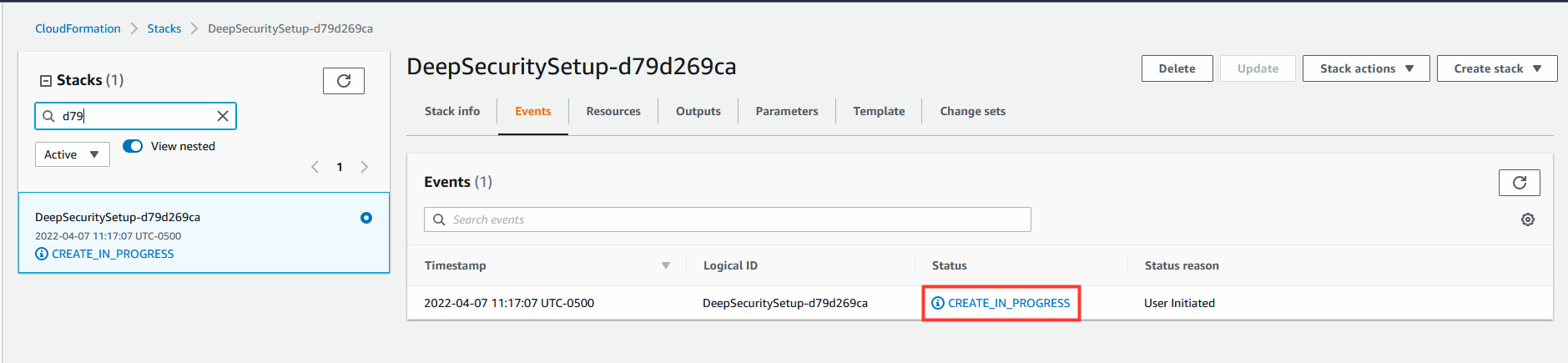Click Logical ID DeepSecuritySetup-d79d269ca in events row
The width and height of the screenshot is (1568, 363).
[785, 303]
